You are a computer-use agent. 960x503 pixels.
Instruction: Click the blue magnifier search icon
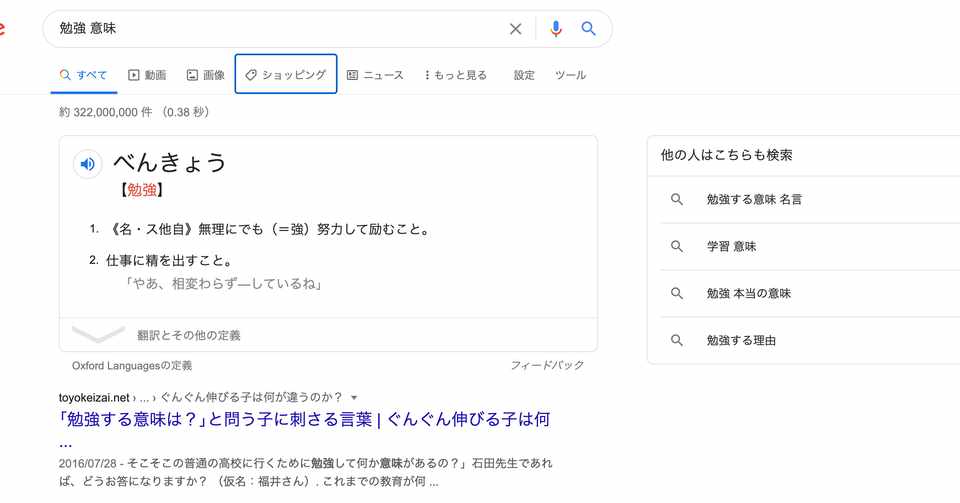[589, 29]
